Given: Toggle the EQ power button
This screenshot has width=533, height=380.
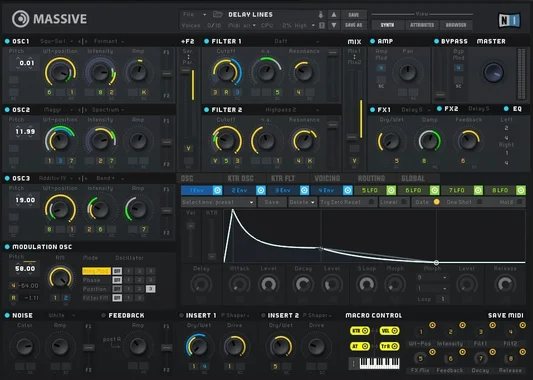Looking at the screenshot, I should (x=506, y=109).
